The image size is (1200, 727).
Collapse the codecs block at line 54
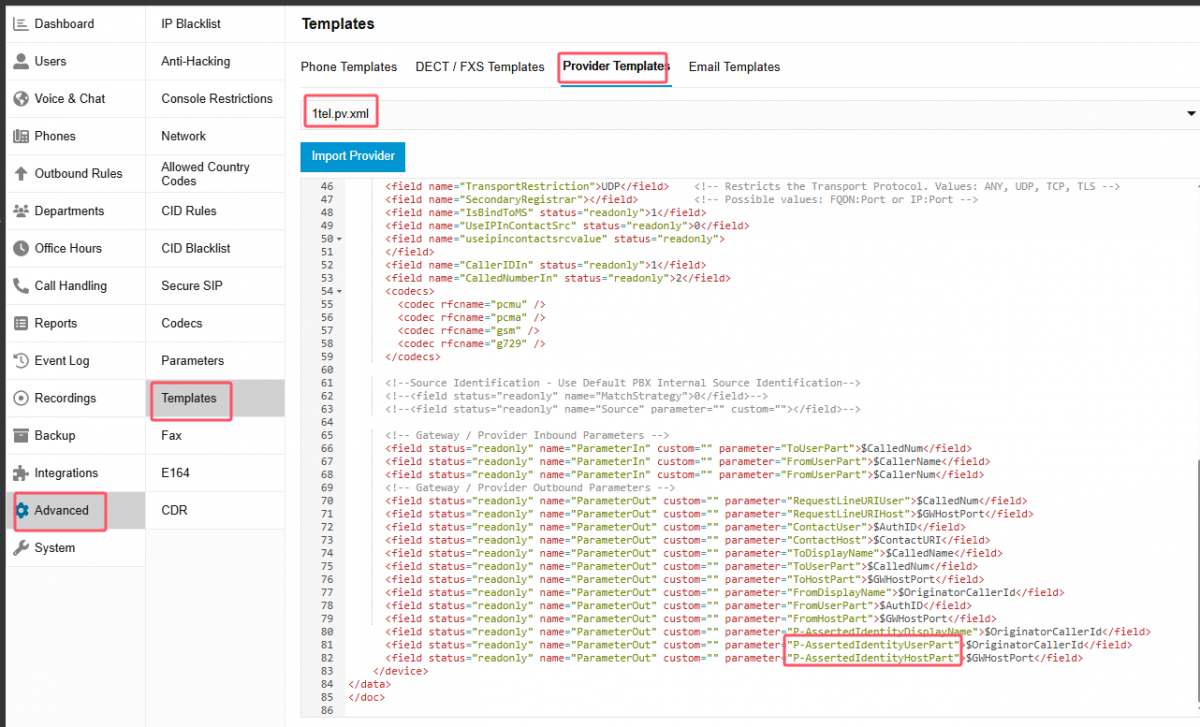pyautogui.click(x=340, y=291)
